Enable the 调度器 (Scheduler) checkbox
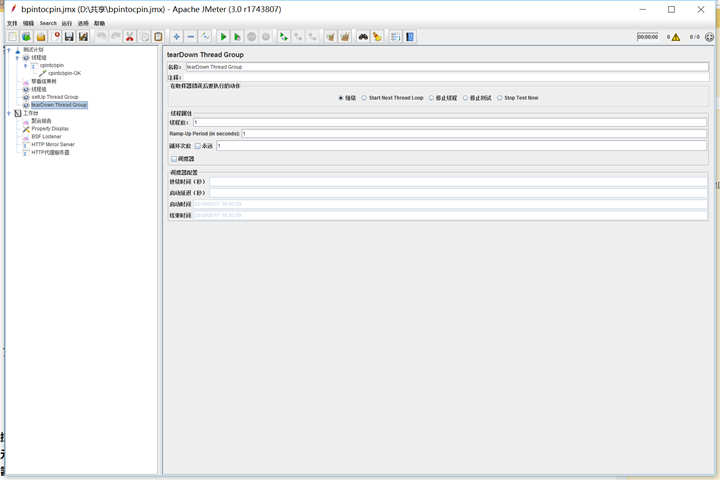720x480 pixels. (174, 159)
